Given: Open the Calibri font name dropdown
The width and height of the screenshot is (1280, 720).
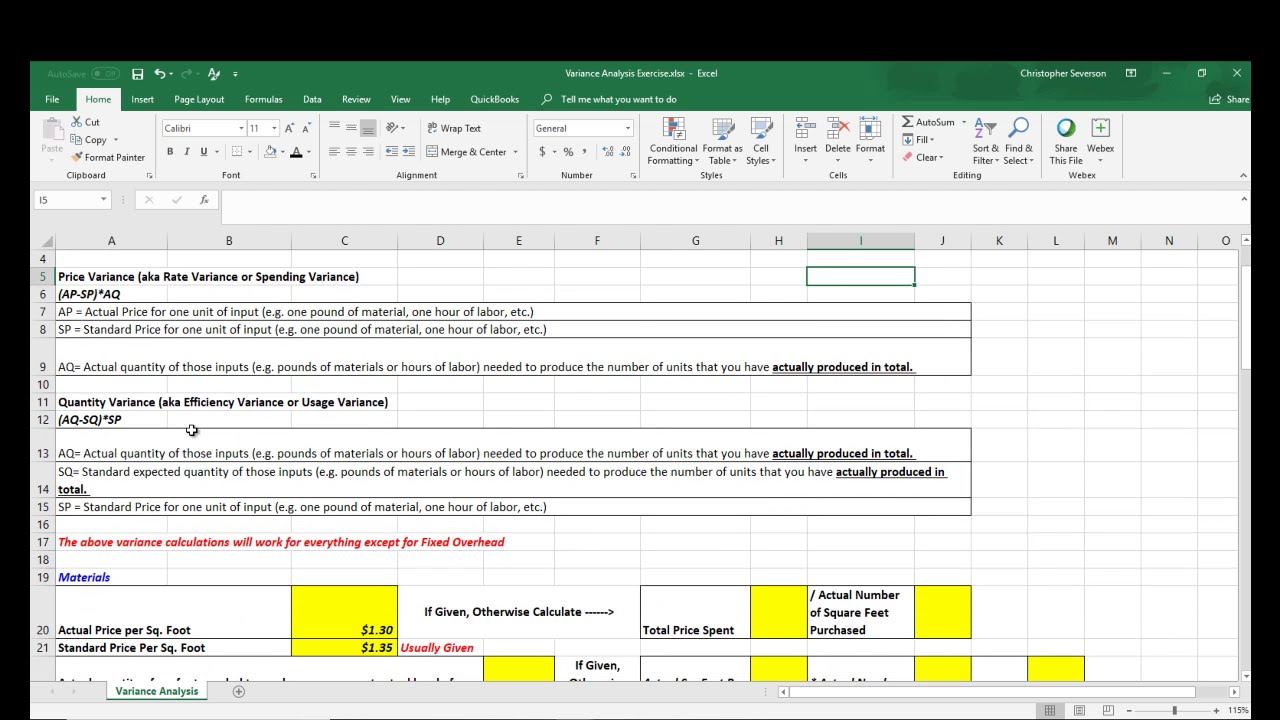Looking at the screenshot, I should tap(241, 128).
